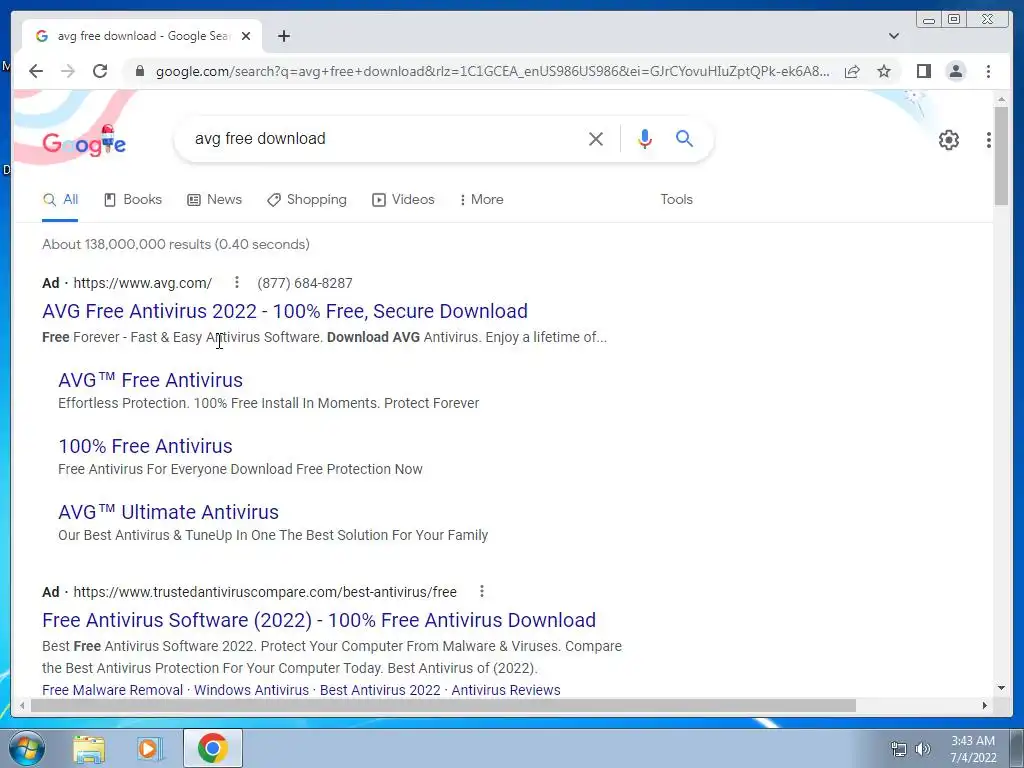Reload the current page

tap(100, 71)
